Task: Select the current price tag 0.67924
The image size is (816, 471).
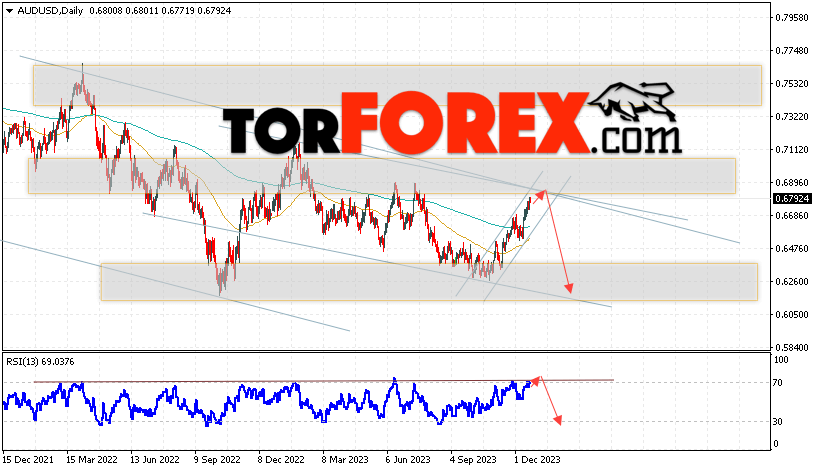Action: (x=792, y=199)
